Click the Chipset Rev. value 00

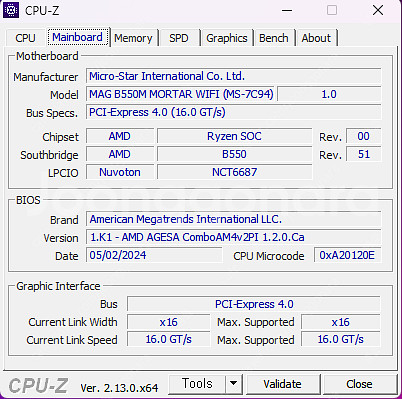(x=363, y=136)
